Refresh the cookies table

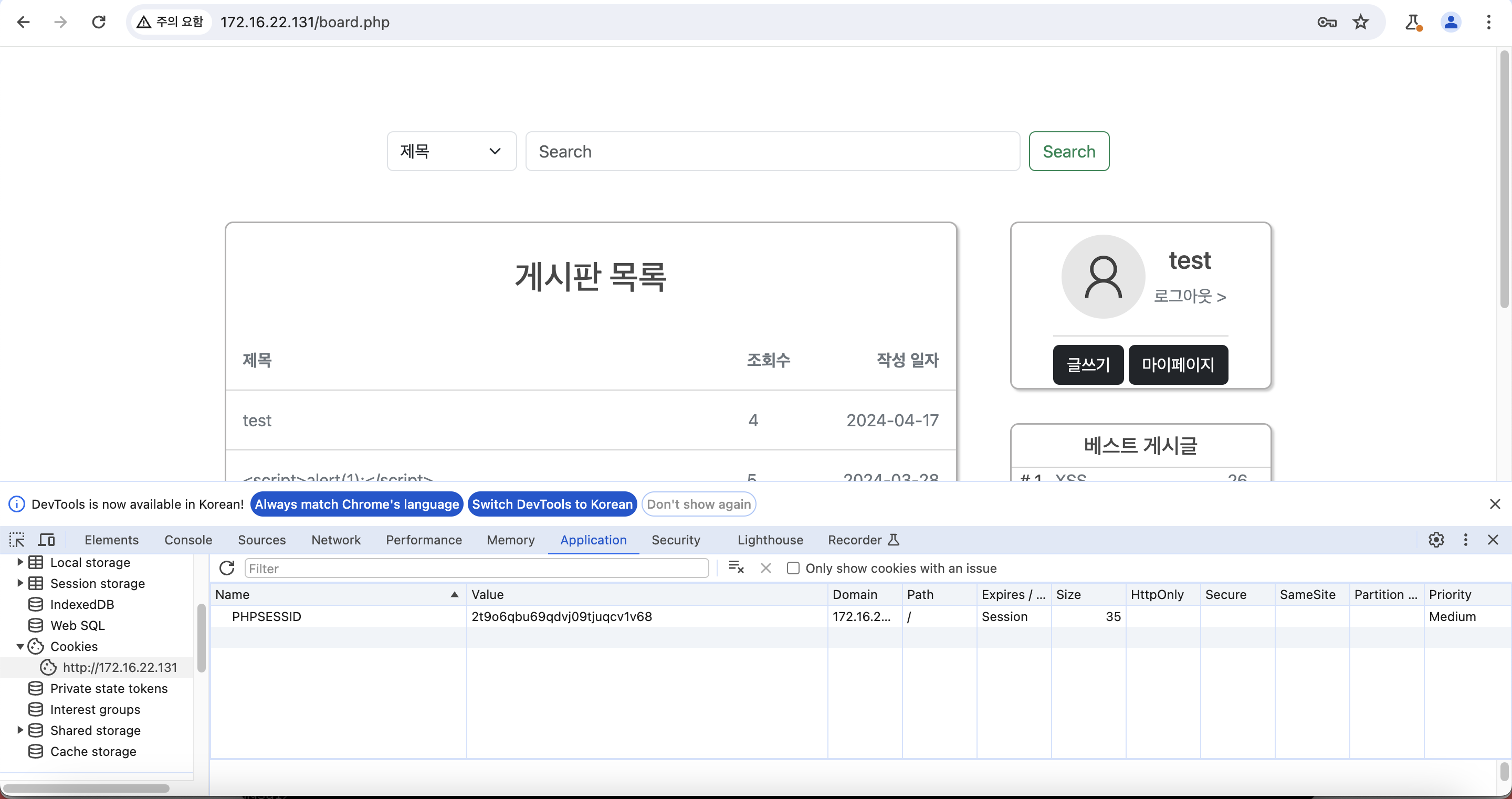pyautogui.click(x=227, y=567)
